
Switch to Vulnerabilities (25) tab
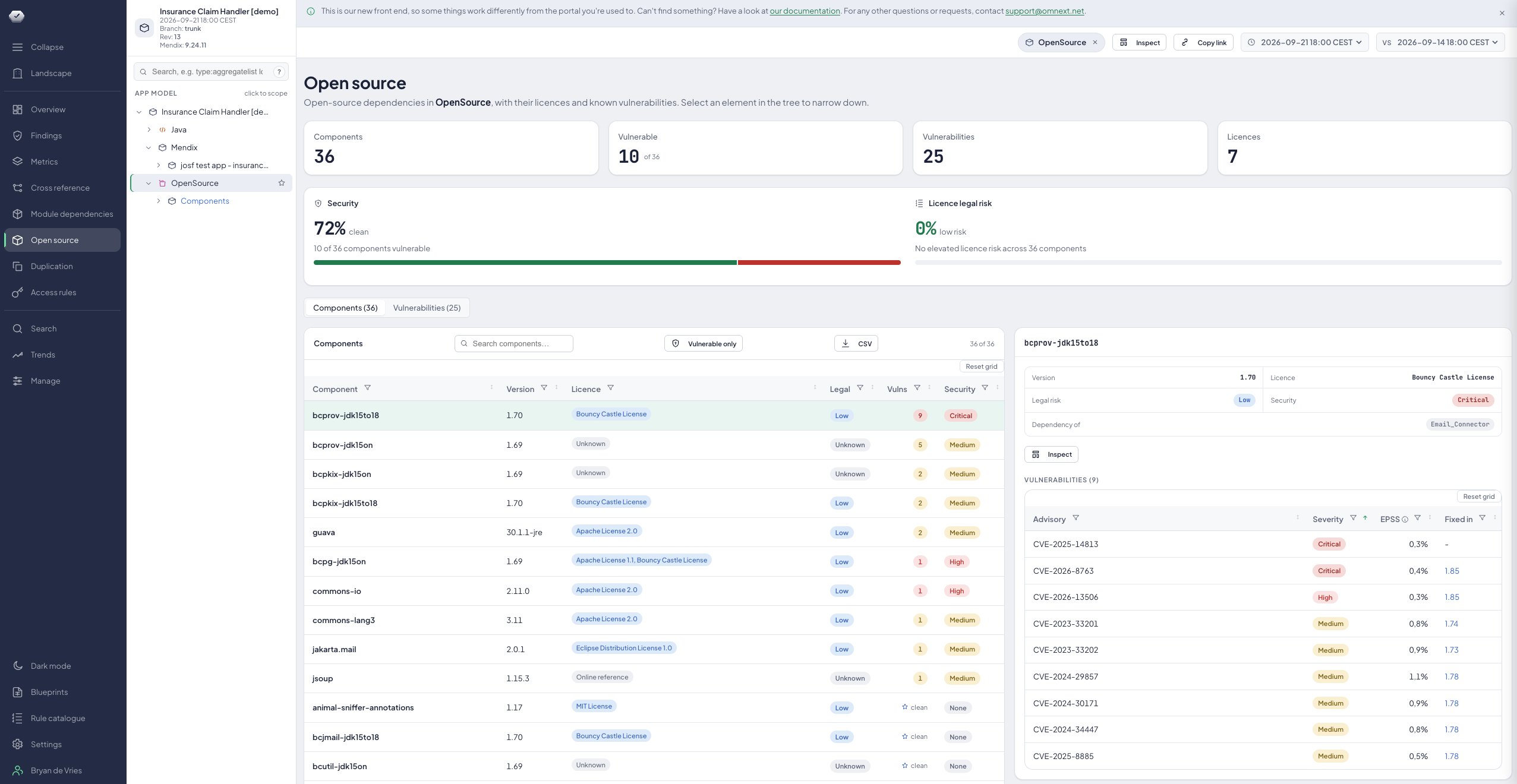(x=427, y=308)
